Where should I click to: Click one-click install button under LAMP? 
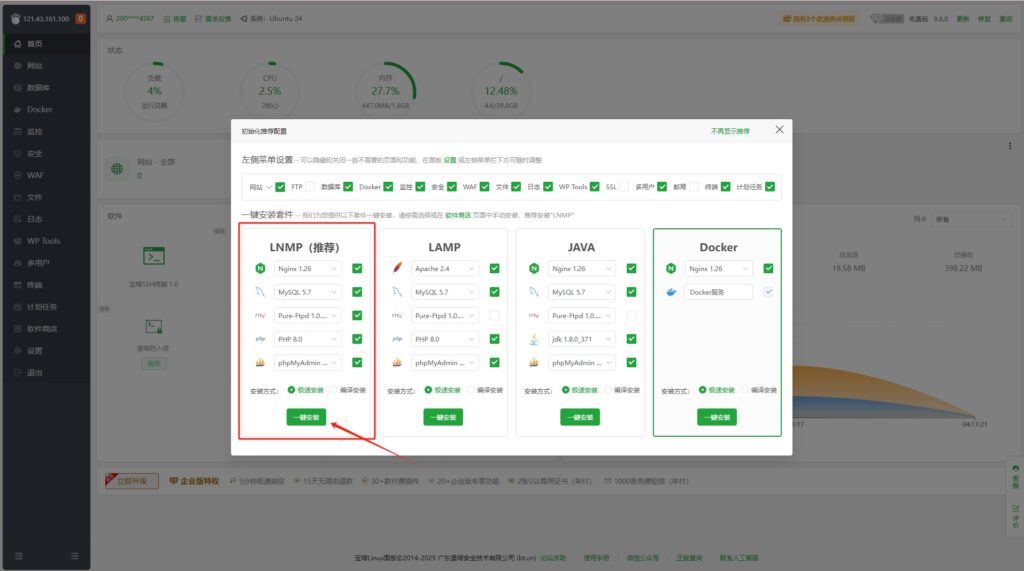click(443, 417)
